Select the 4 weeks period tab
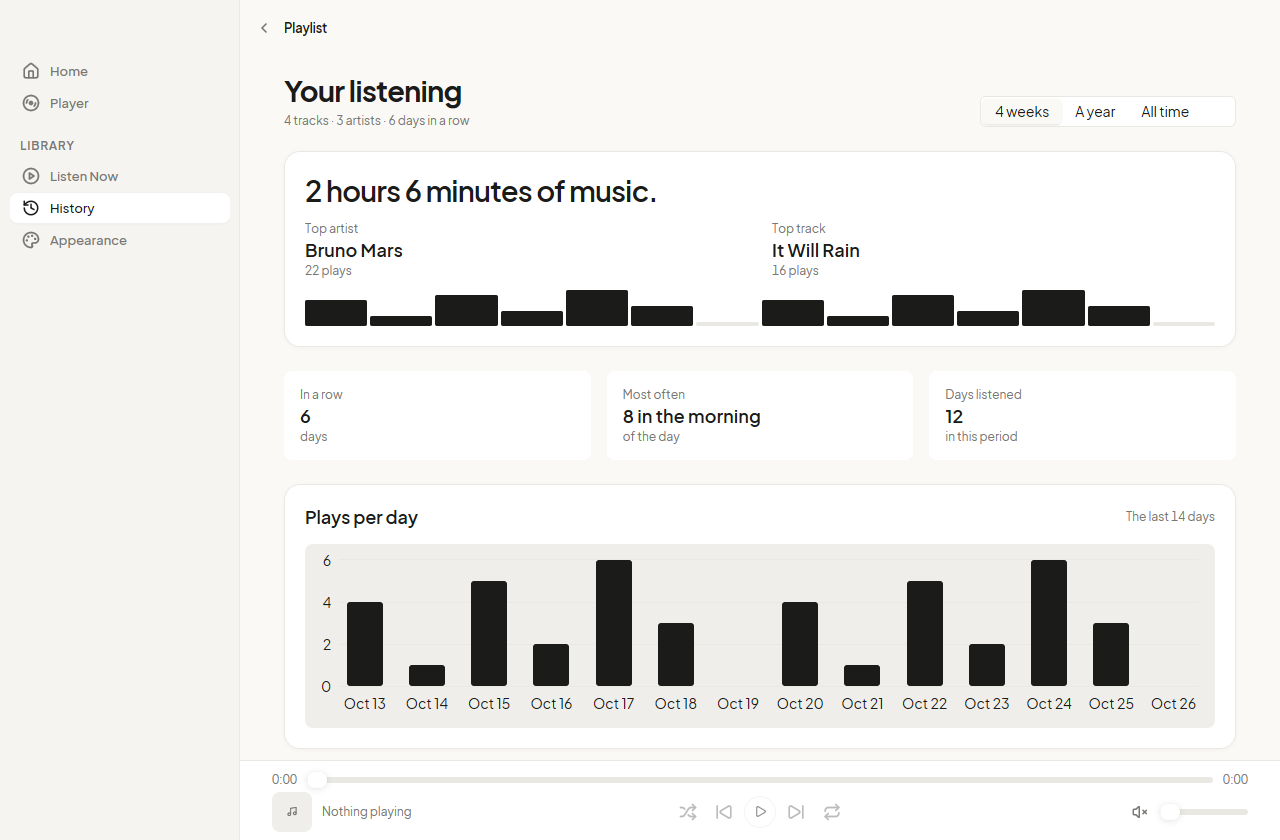Screen dimensions: 1280x840 click(1022, 112)
